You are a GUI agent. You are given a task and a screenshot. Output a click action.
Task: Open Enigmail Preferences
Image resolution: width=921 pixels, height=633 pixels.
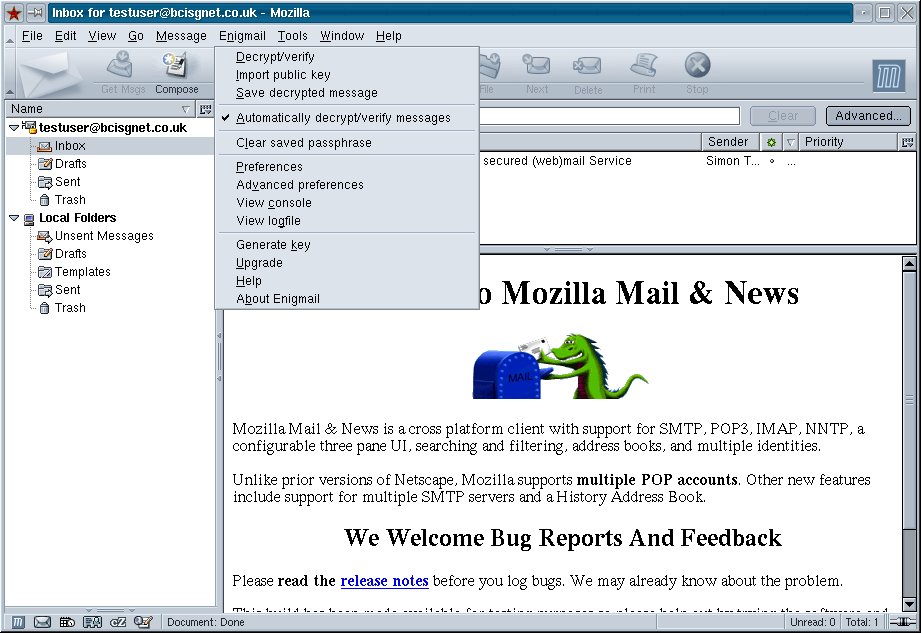pos(347,167)
